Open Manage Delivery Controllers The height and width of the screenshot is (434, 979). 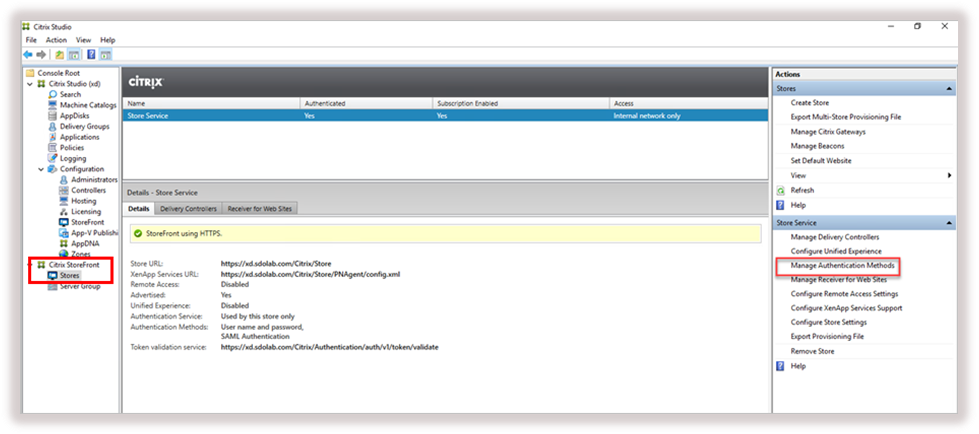[835, 237]
